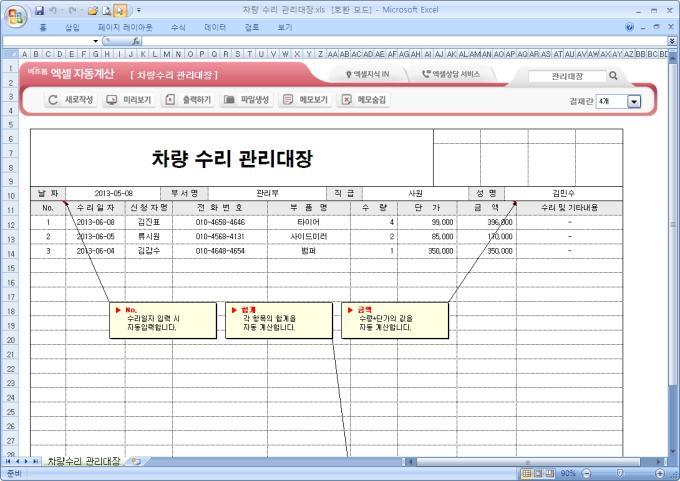
Task: Click the 차량 수리 관리대장 title cell
Action: (x=232, y=158)
